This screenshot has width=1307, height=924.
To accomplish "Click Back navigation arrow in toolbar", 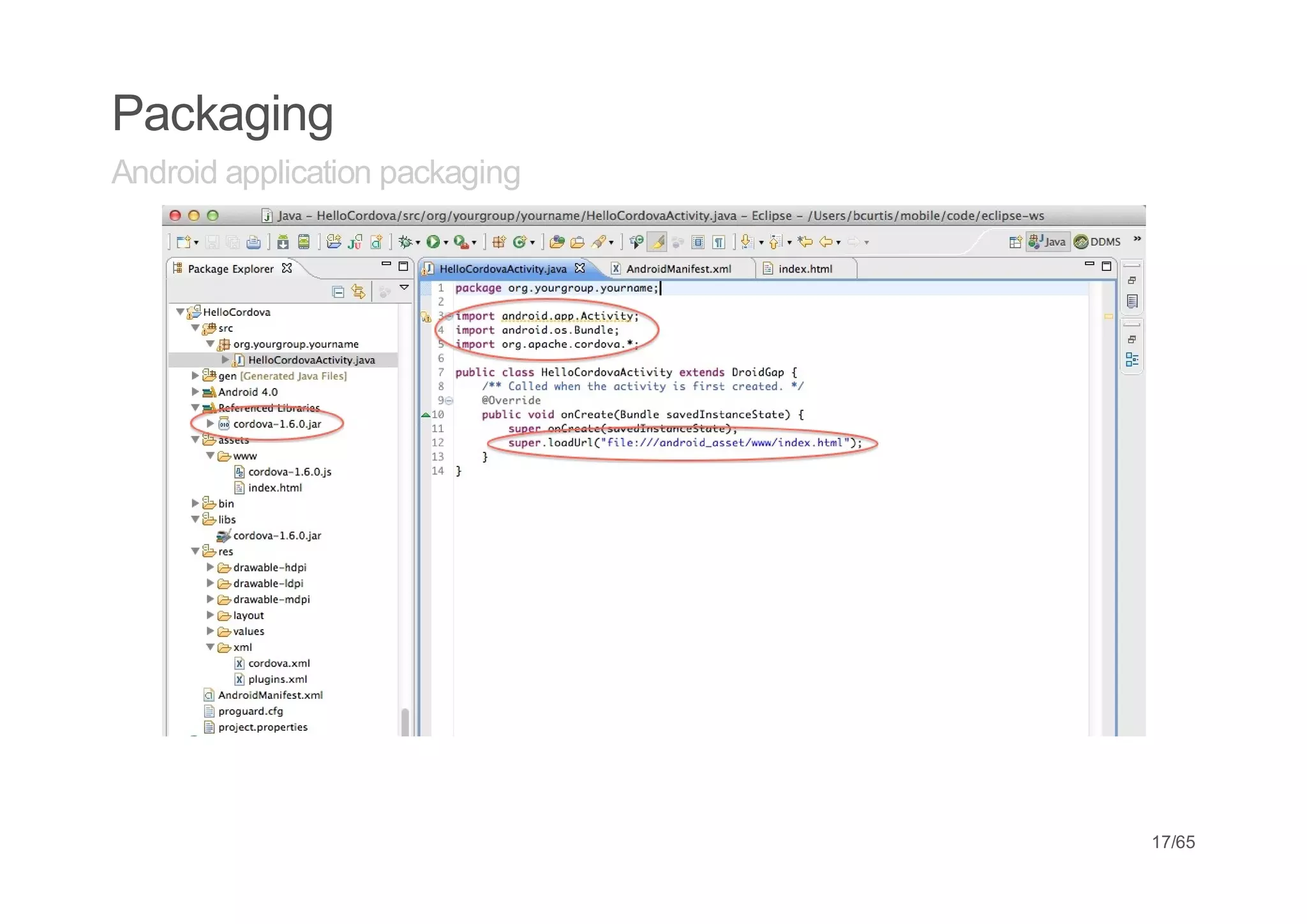I will (x=826, y=242).
